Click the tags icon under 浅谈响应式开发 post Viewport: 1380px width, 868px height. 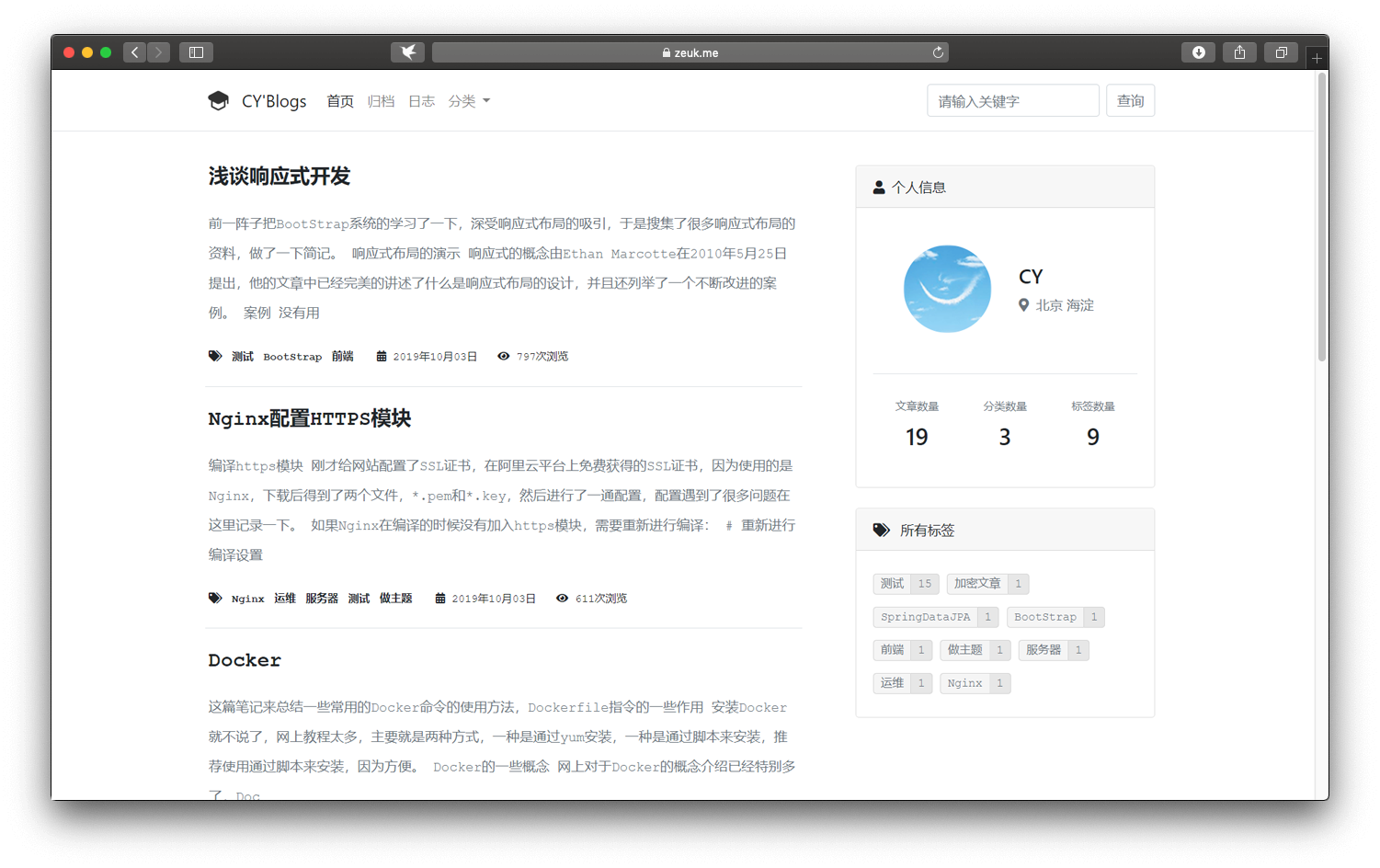tap(215, 356)
